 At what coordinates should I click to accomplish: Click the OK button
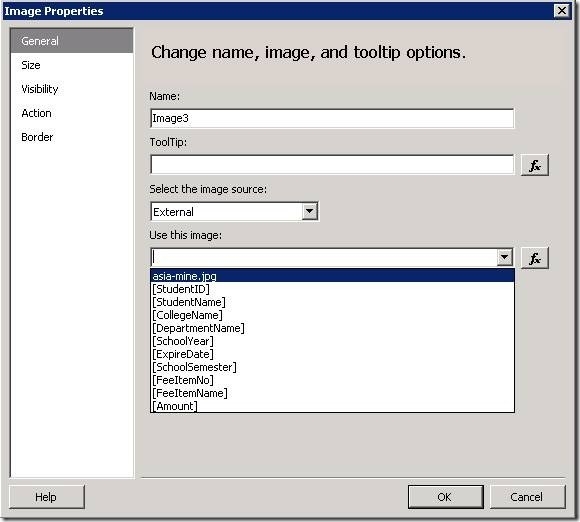[x=446, y=497]
